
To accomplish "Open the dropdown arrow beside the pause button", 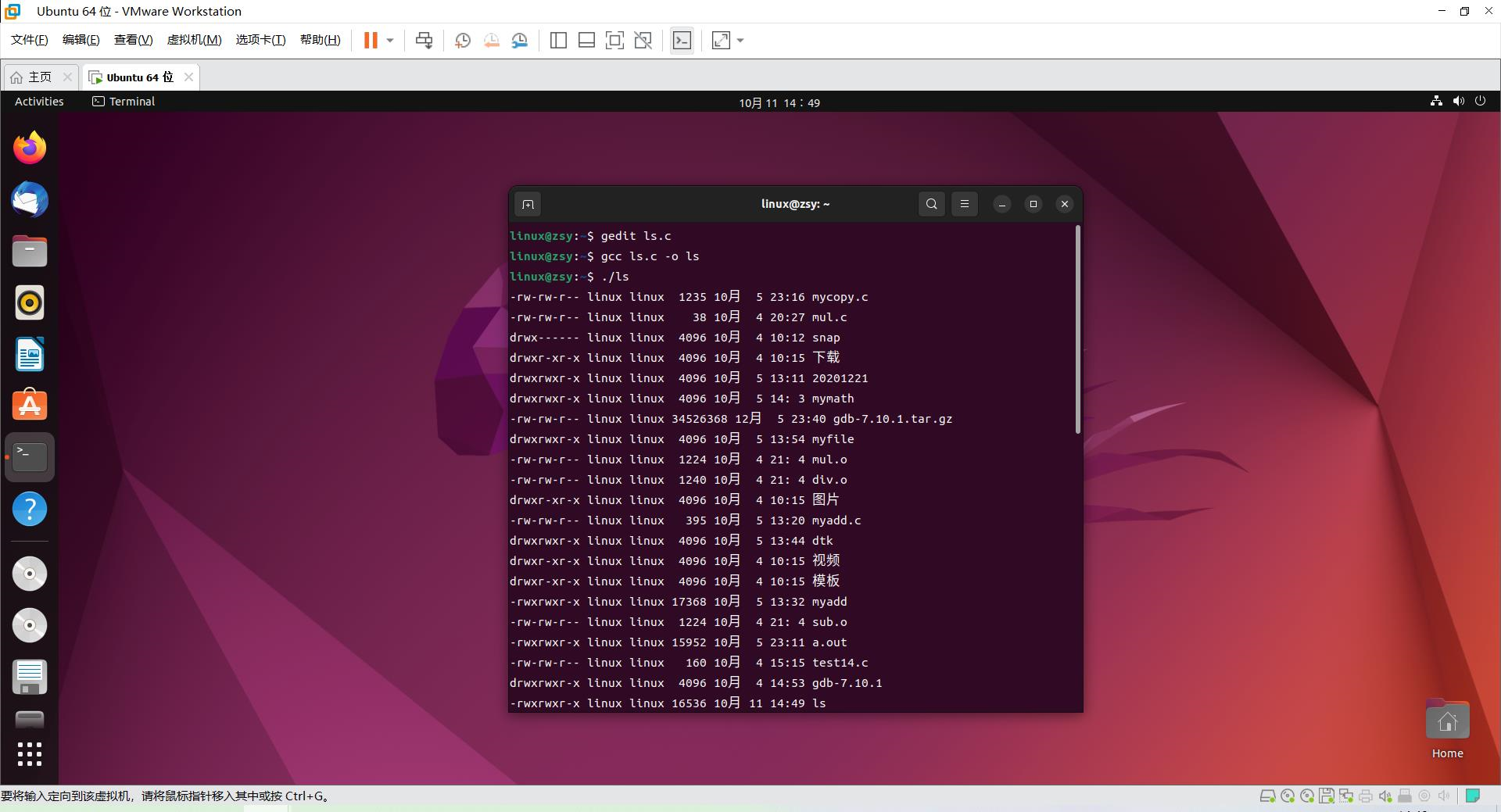I will (389, 41).
